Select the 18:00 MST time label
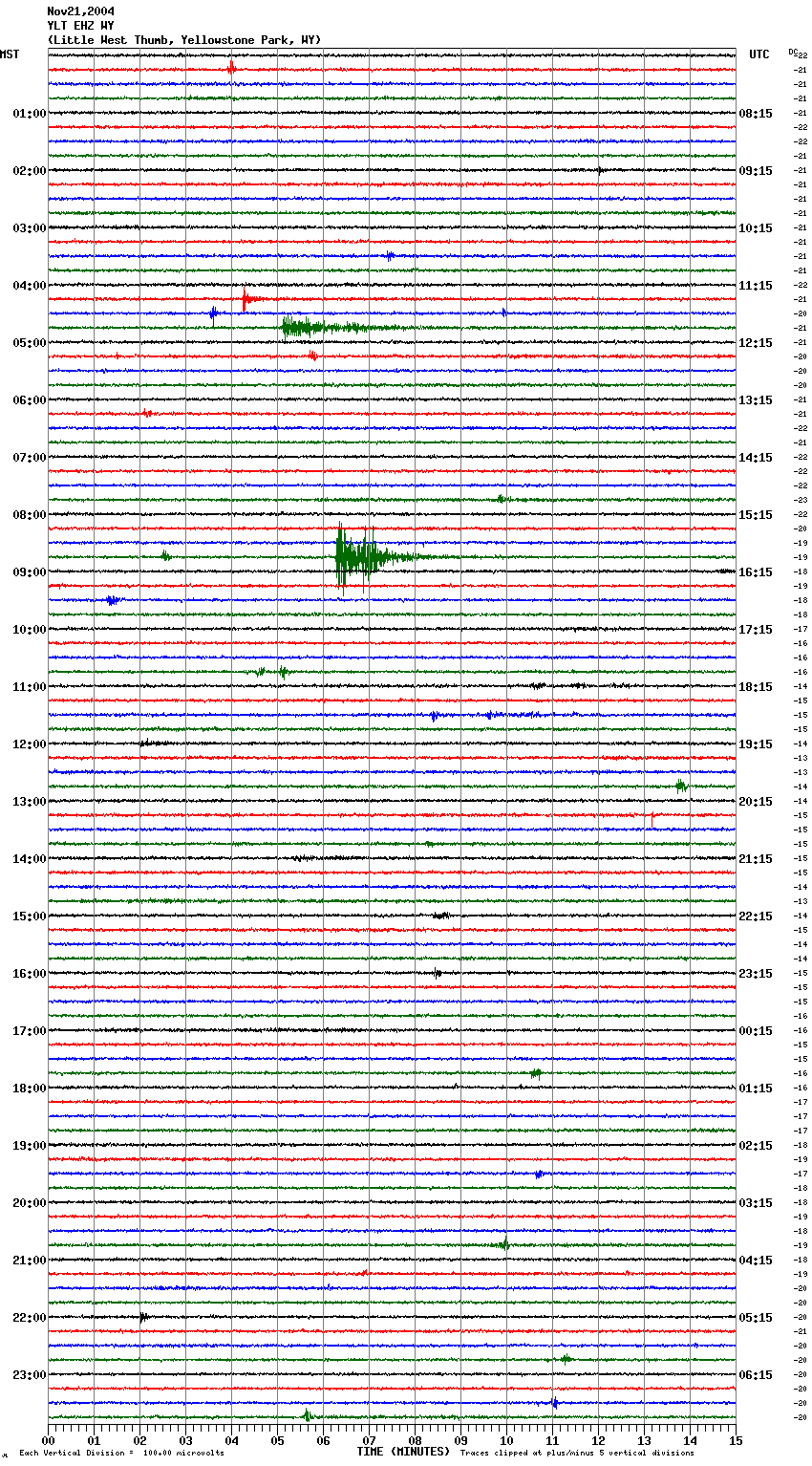The width and height of the screenshot is (812, 1466). pyautogui.click(x=30, y=1089)
